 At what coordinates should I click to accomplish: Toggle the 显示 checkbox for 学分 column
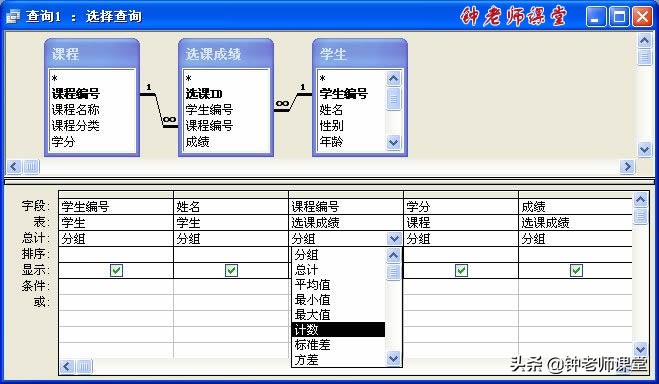[x=461, y=270]
